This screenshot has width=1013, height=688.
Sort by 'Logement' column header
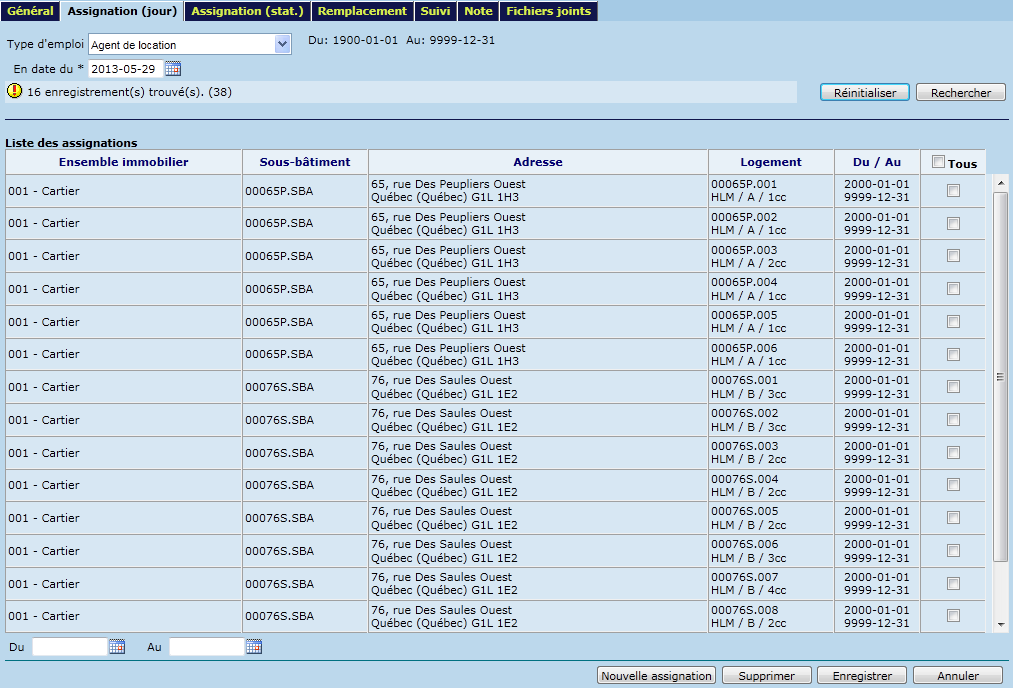771,162
